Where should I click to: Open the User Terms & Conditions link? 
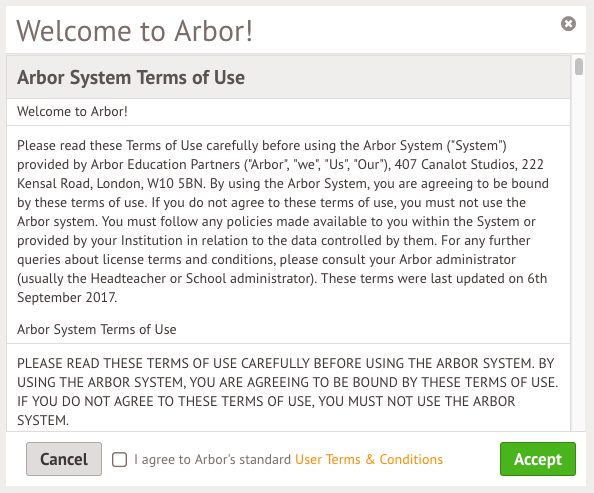369,459
